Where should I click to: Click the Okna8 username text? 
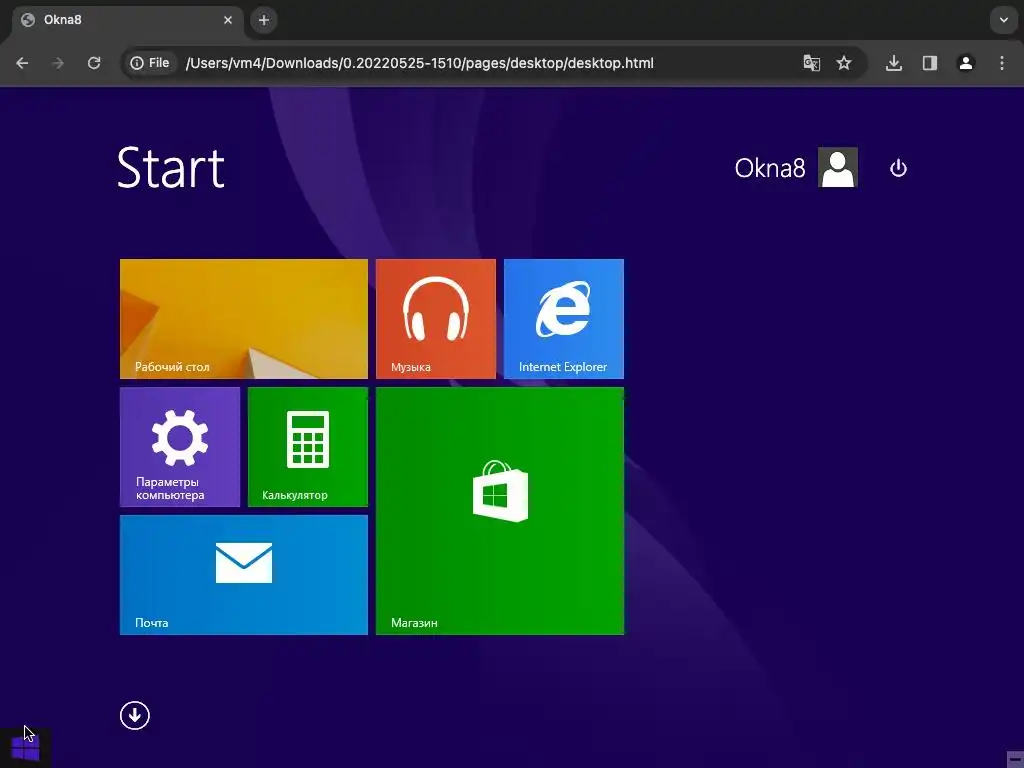770,168
